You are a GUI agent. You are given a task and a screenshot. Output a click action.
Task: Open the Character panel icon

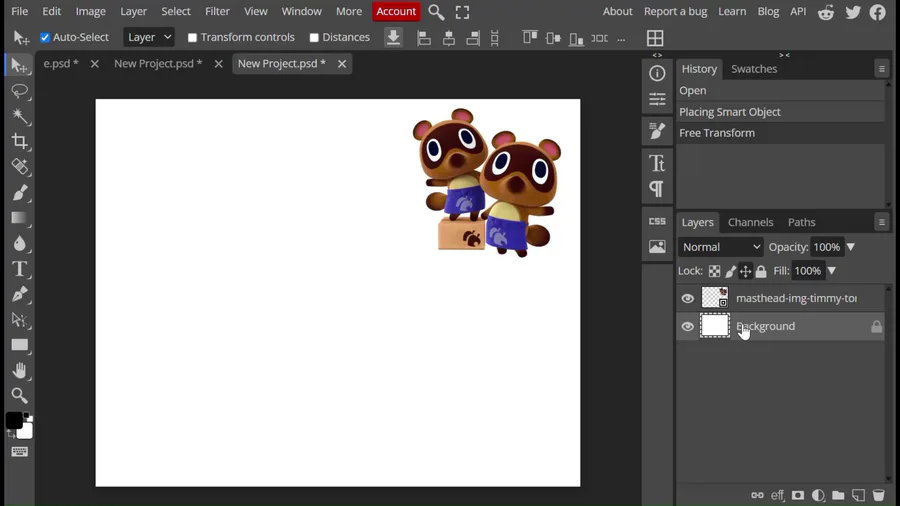(657, 164)
